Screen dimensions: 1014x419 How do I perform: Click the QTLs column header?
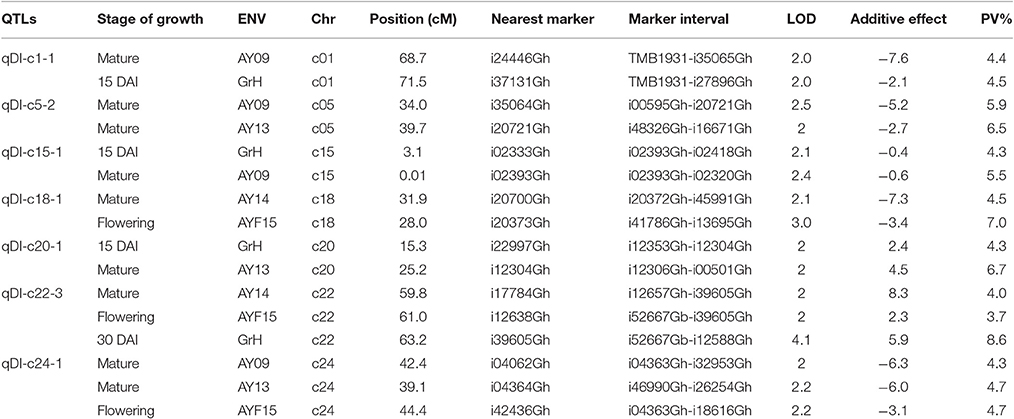(21, 20)
